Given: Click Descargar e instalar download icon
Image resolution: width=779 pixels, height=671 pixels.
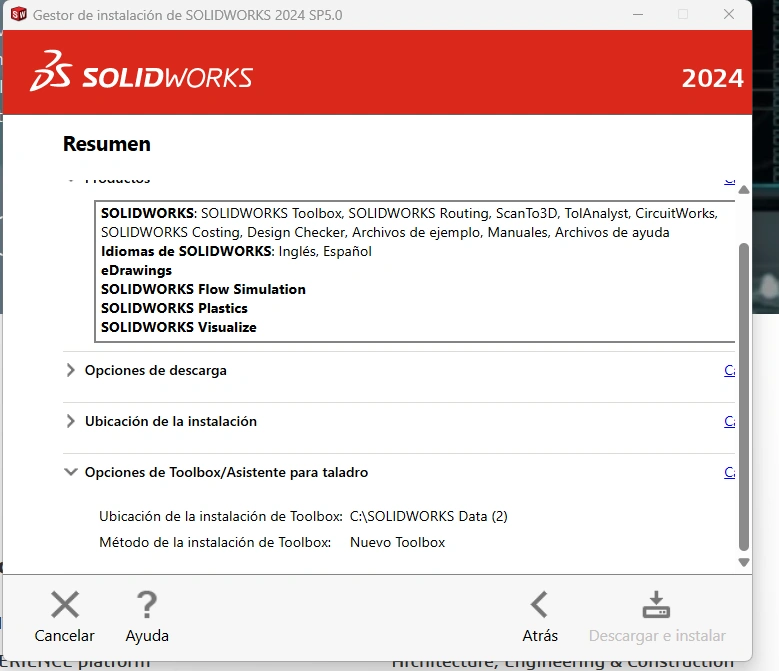Looking at the screenshot, I should click(x=656, y=604).
